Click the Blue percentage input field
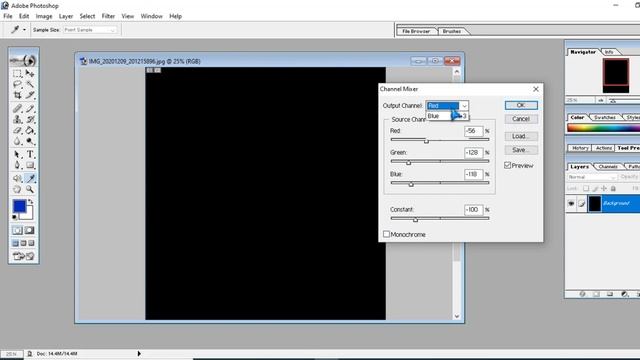640x360 pixels. point(473,174)
